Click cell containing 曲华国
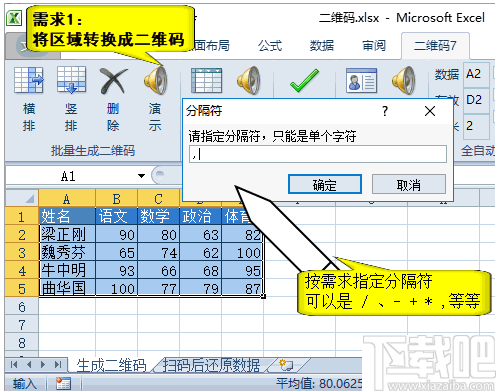 point(67,288)
